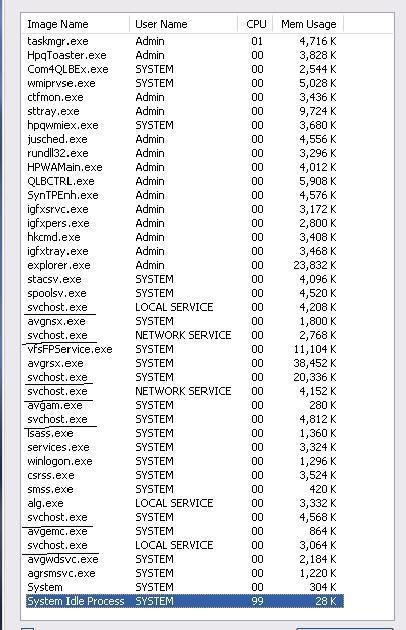Select the System Idle Process row

point(185,601)
